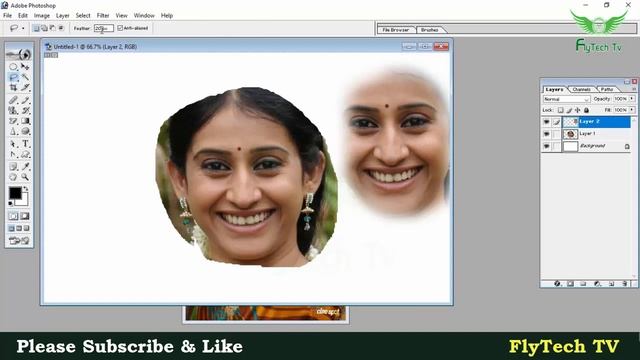Viewport: 640px width, 360px height.
Task: Select the Pen tool
Action: click(x=13, y=155)
